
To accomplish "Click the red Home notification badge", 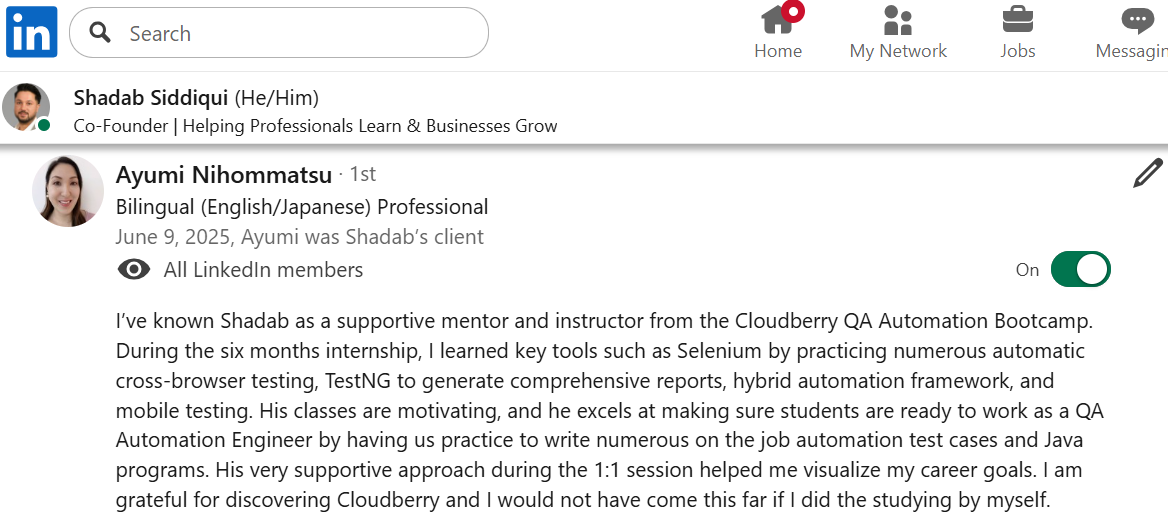I will click(x=793, y=12).
